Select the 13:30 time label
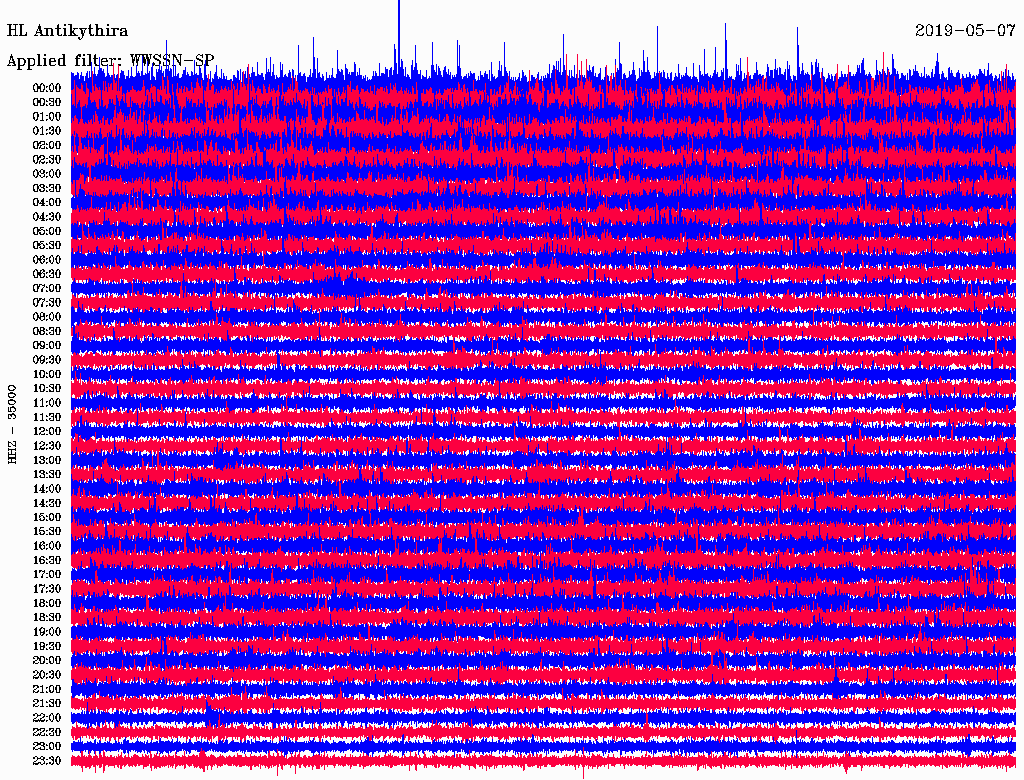 point(46,474)
